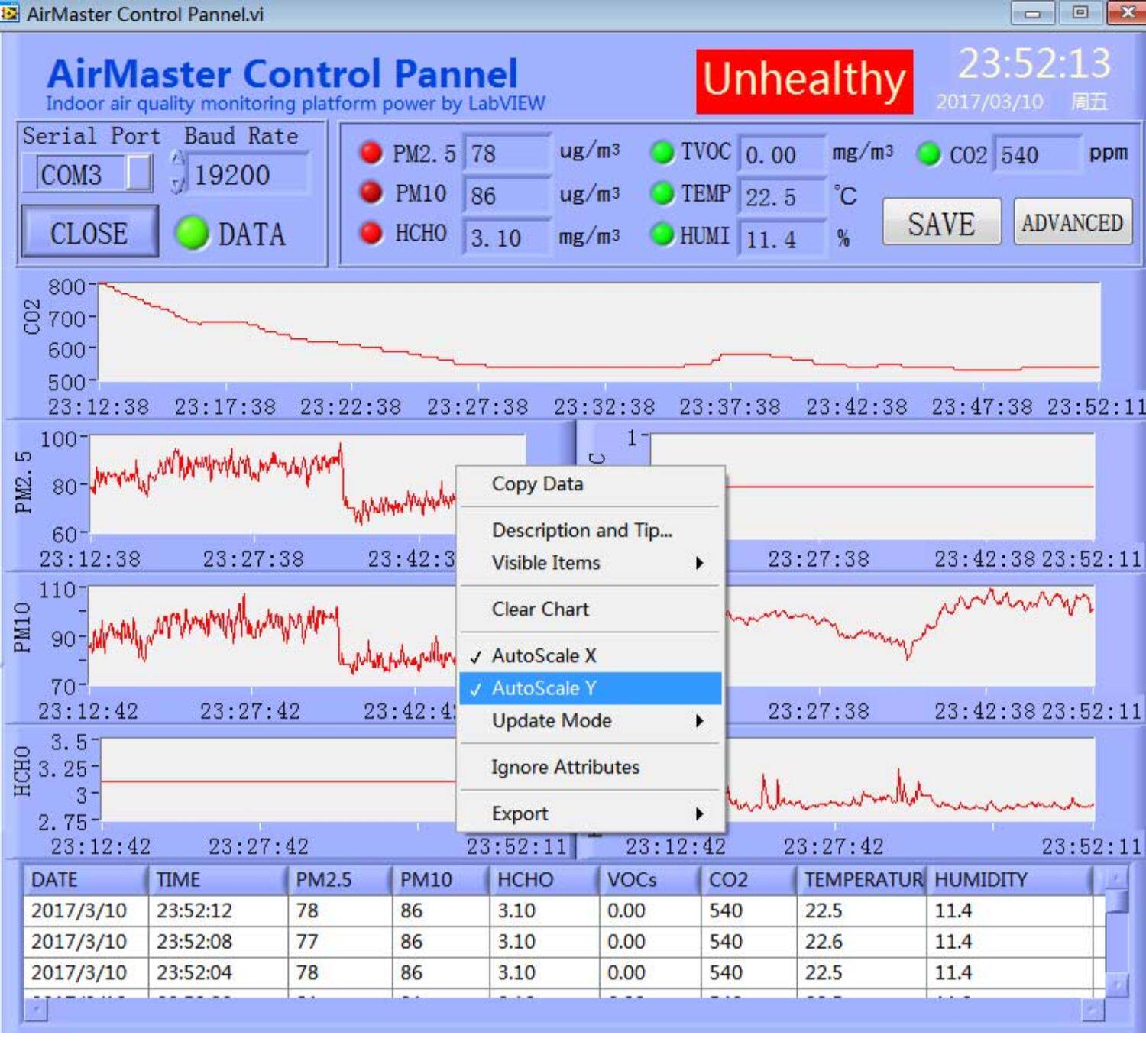Image resolution: width=1146 pixels, height=1064 pixels.
Task: Decrease the baud rate with the down arrow
Action: pos(178,184)
